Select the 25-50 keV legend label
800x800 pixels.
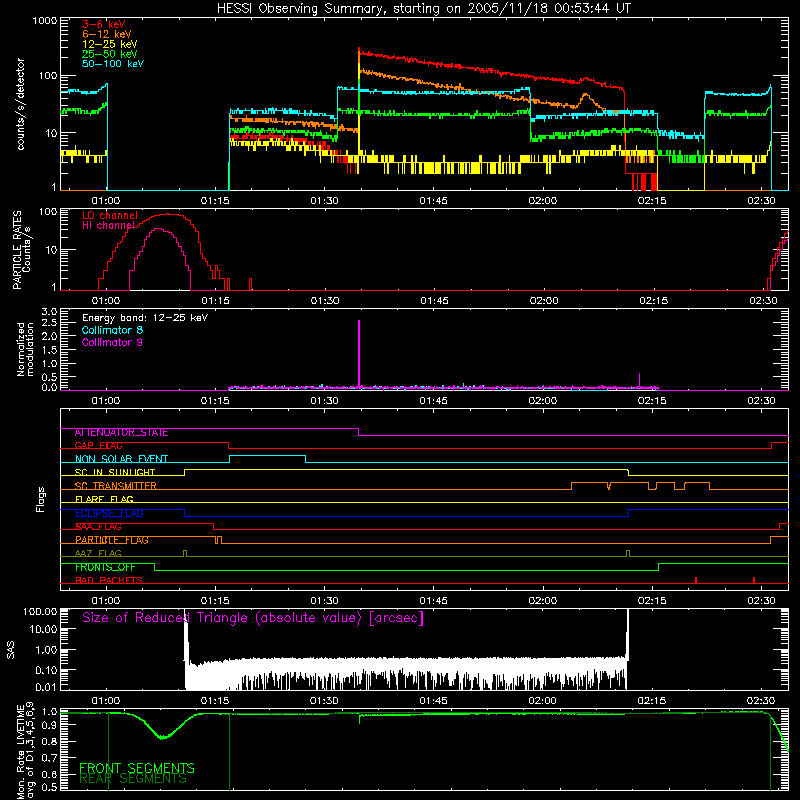coord(110,54)
